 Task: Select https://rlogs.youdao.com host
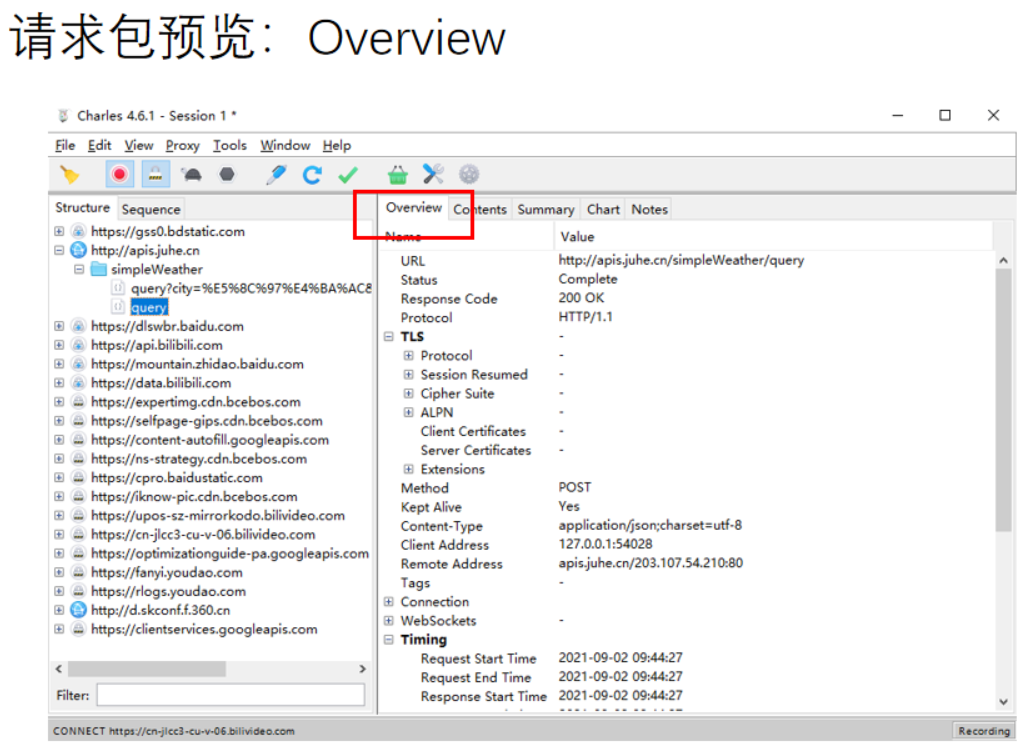[168, 591]
